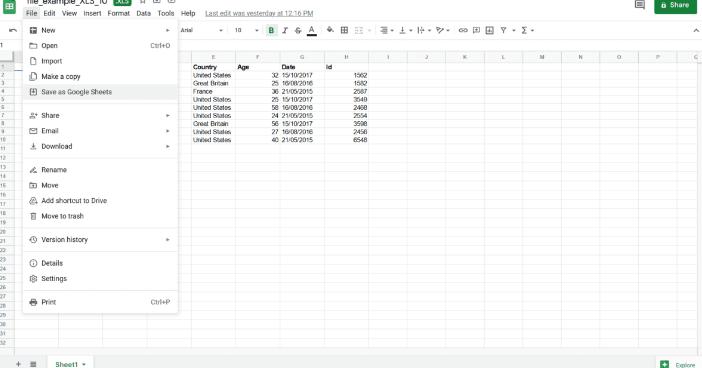Image resolution: width=702 pixels, height=368 pixels.
Task: Click the insert link icon
Action: tap(463, 30)
